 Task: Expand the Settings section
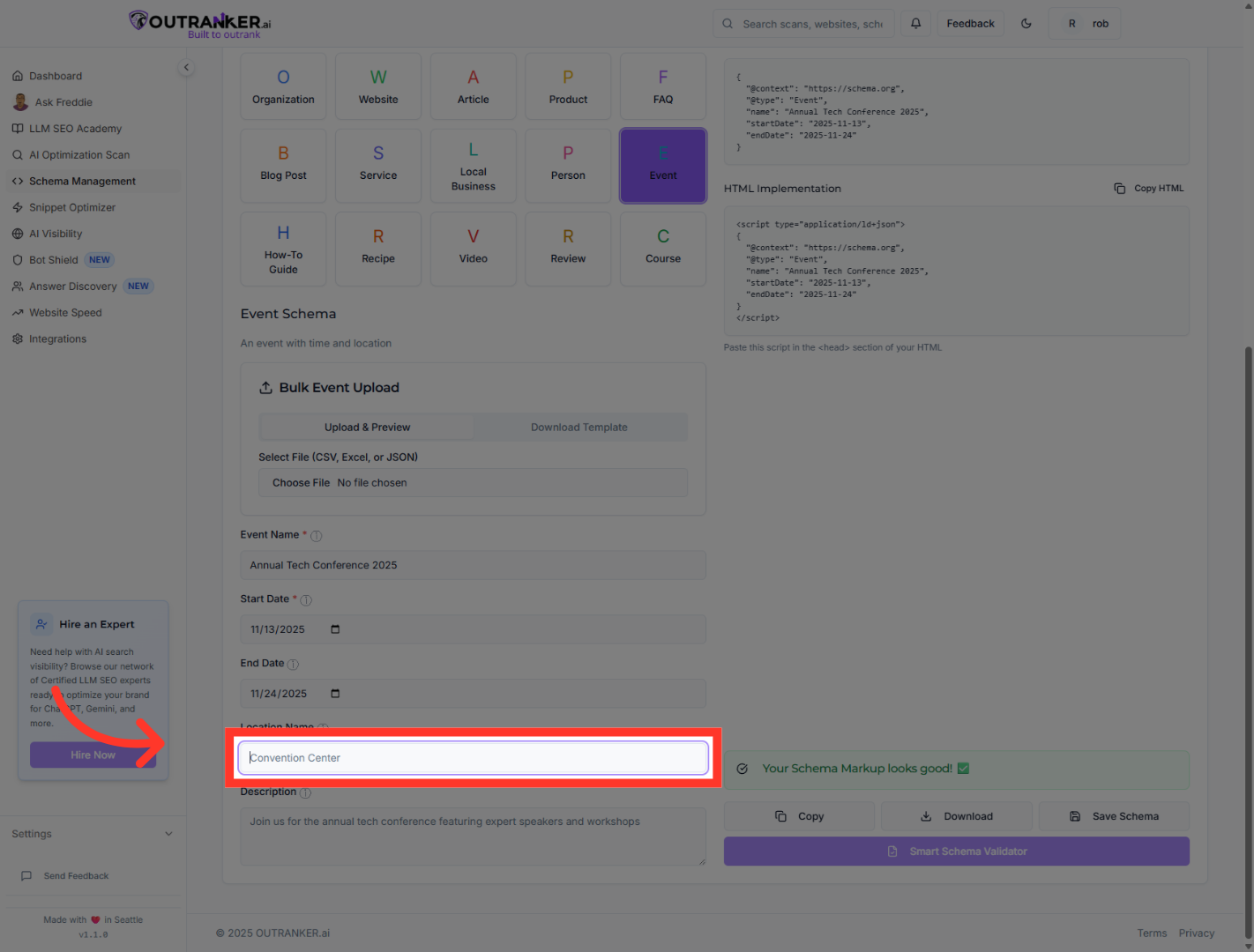coord(93,834)
